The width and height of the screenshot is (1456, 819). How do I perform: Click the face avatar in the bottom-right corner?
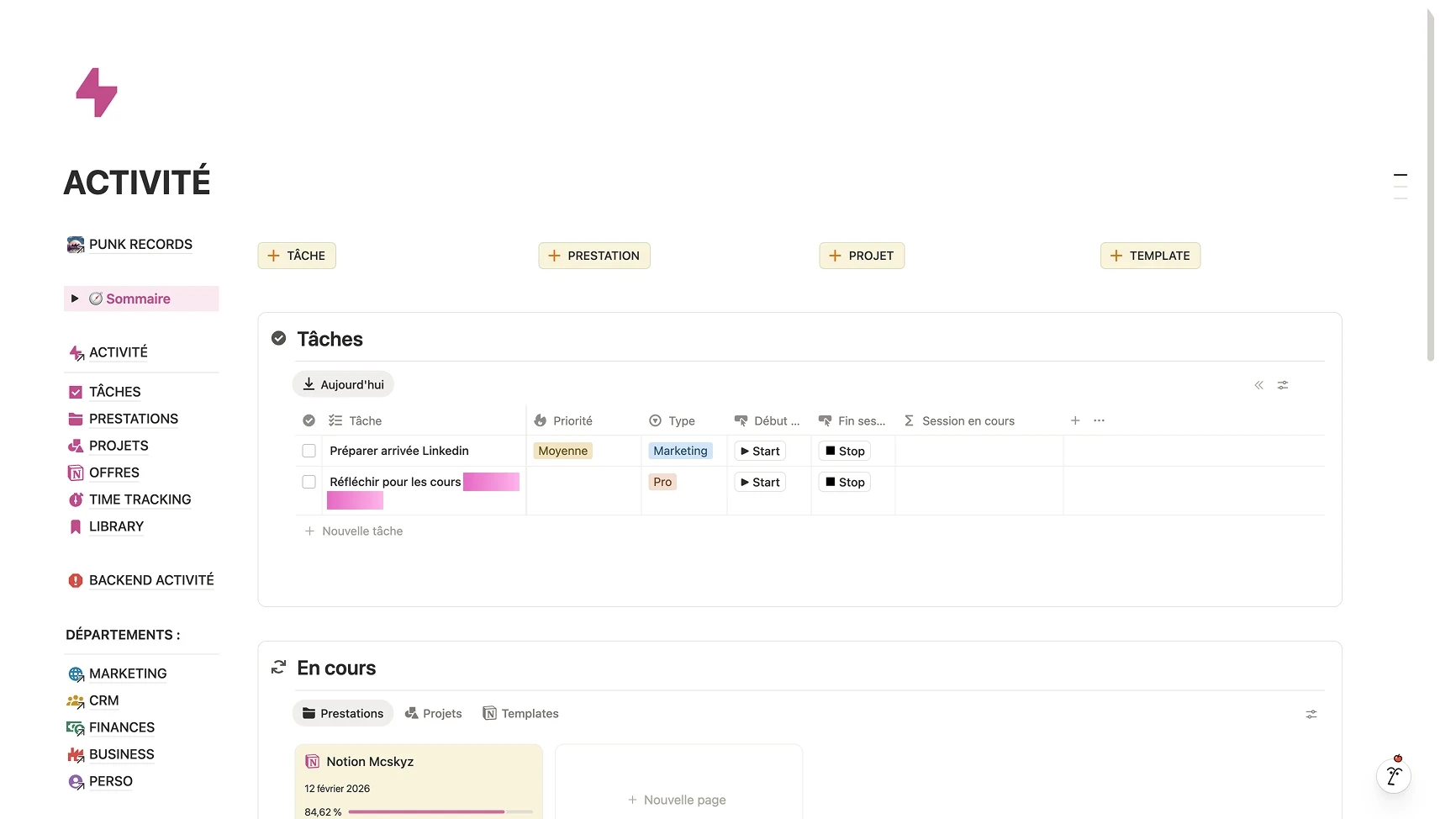1394,776
